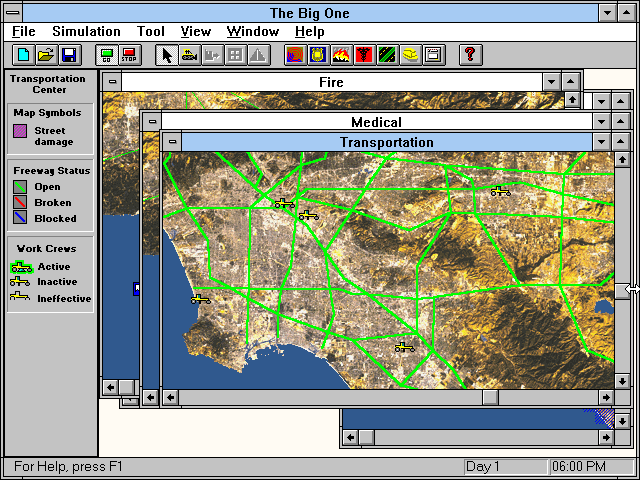Click the '06:00 PM' status bar time
640x480 pixels.
591,467
